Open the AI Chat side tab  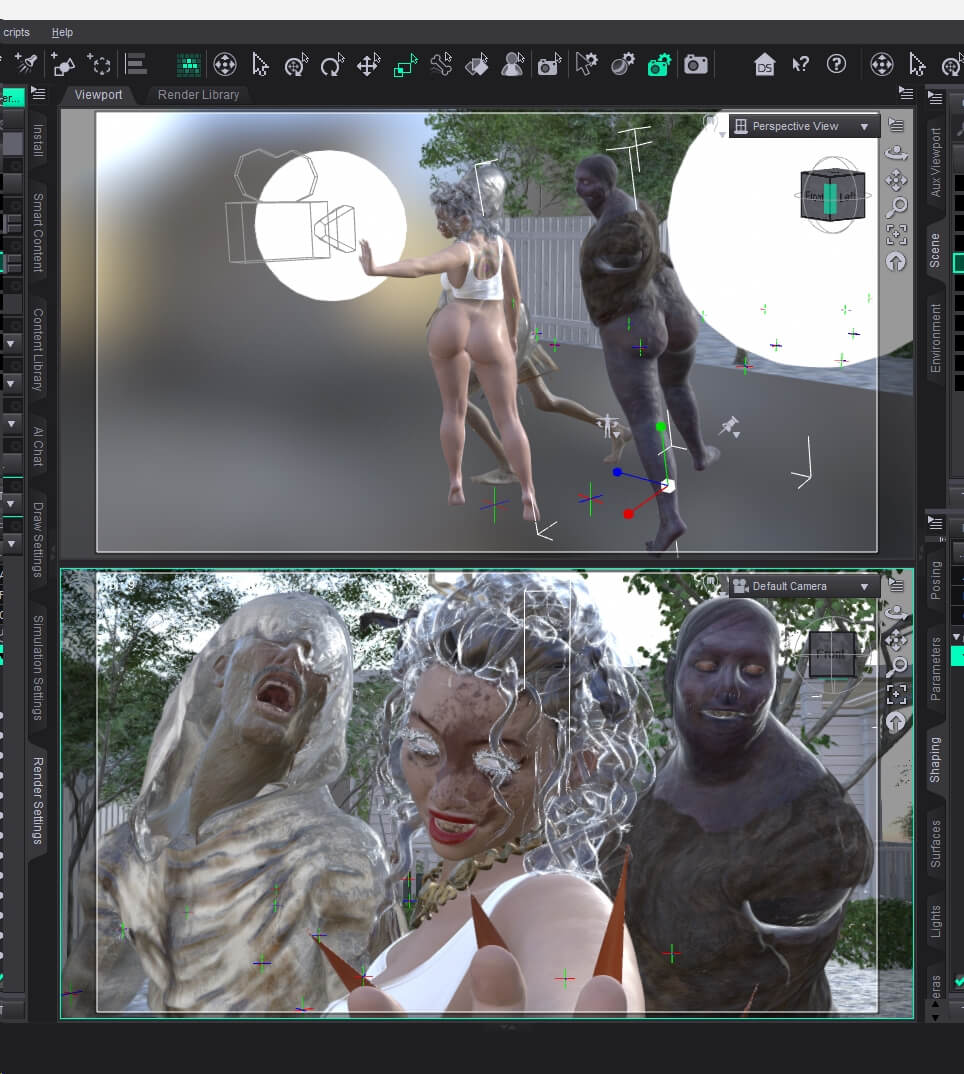coord(38,447)
